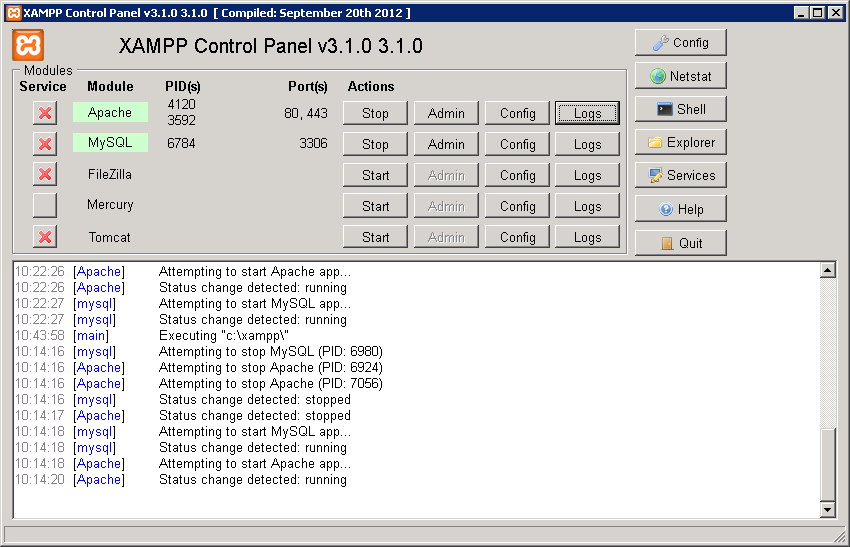Open Config via the wrench button
The width and height of the screenshot is (850, 547).
[680, 43]
